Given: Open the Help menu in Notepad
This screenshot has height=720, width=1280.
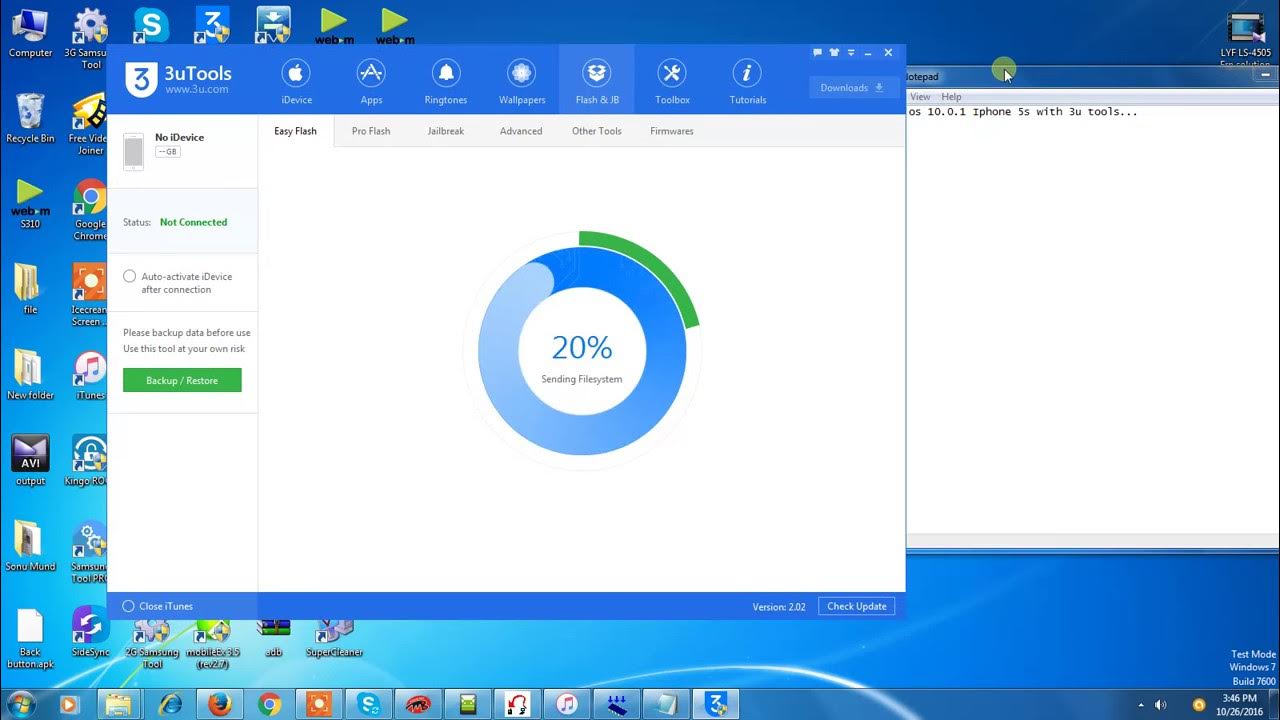Looking at the screenshot, I should 951,97.
